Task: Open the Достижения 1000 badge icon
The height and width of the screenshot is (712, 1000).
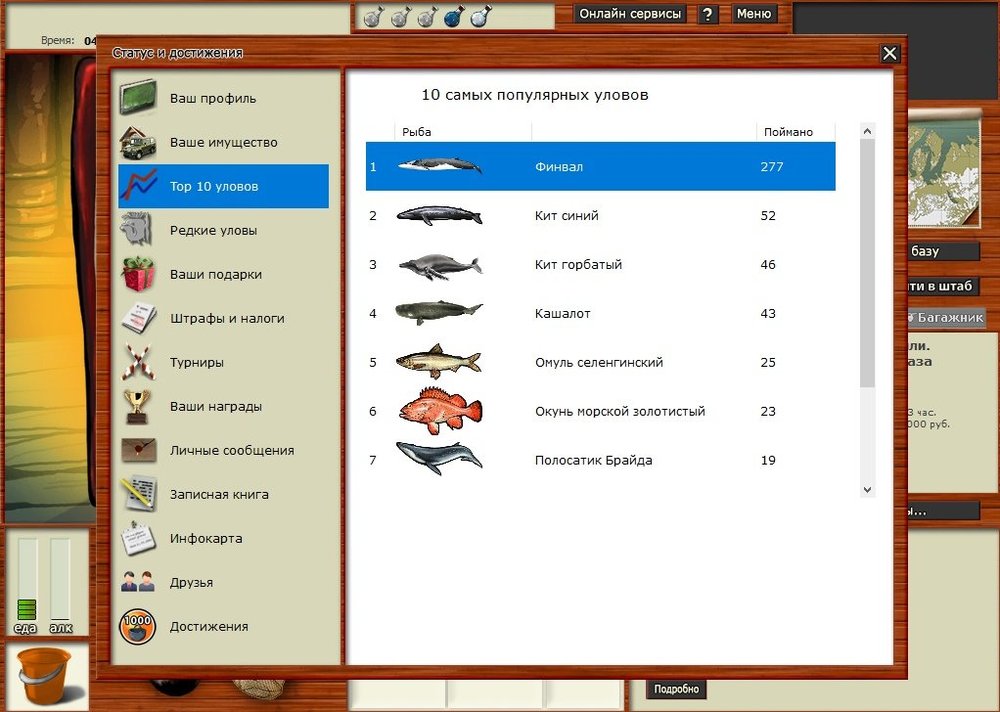Action: (138, 626)
